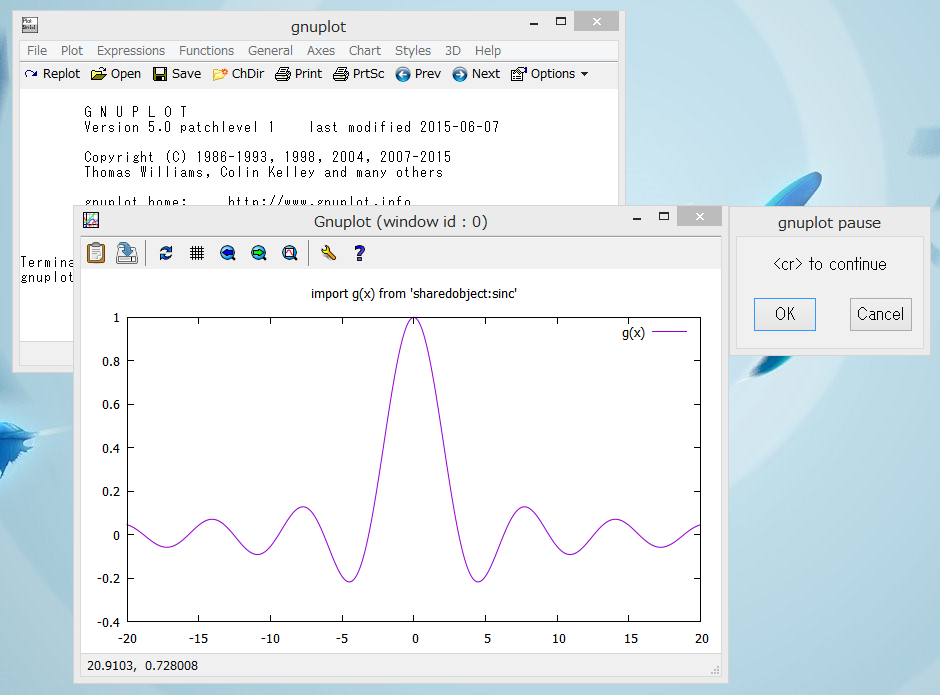Go to previous zoom with the blue back-magnifier icon

pyautogui.click(x=227, y=252)
